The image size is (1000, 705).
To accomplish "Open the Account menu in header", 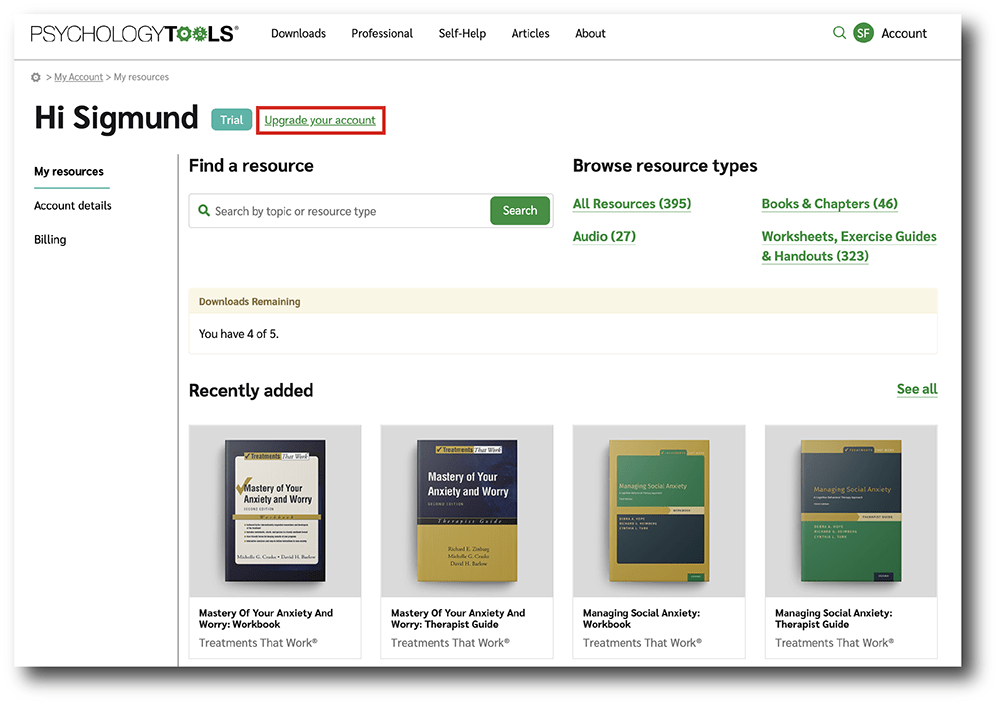I will tap(904, 33).
